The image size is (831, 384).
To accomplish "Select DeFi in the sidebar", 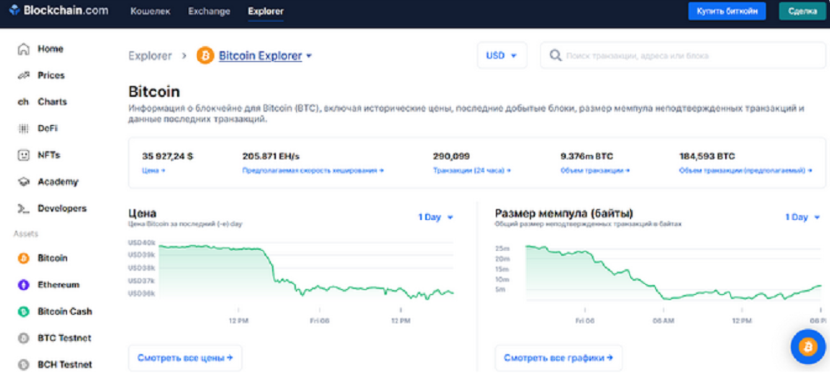I will pyautogui.click(x=48, y=129).
